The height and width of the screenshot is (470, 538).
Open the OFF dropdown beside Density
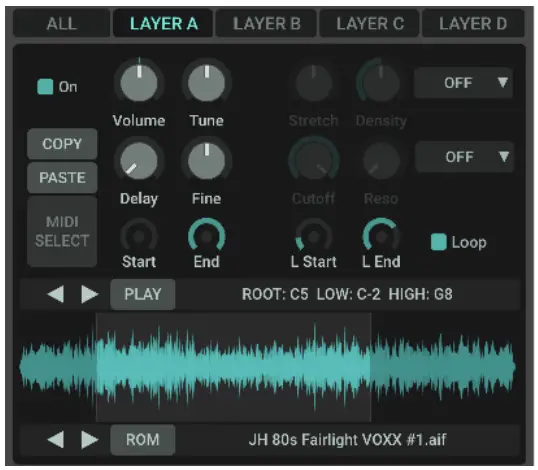click(x=463, y=83)
